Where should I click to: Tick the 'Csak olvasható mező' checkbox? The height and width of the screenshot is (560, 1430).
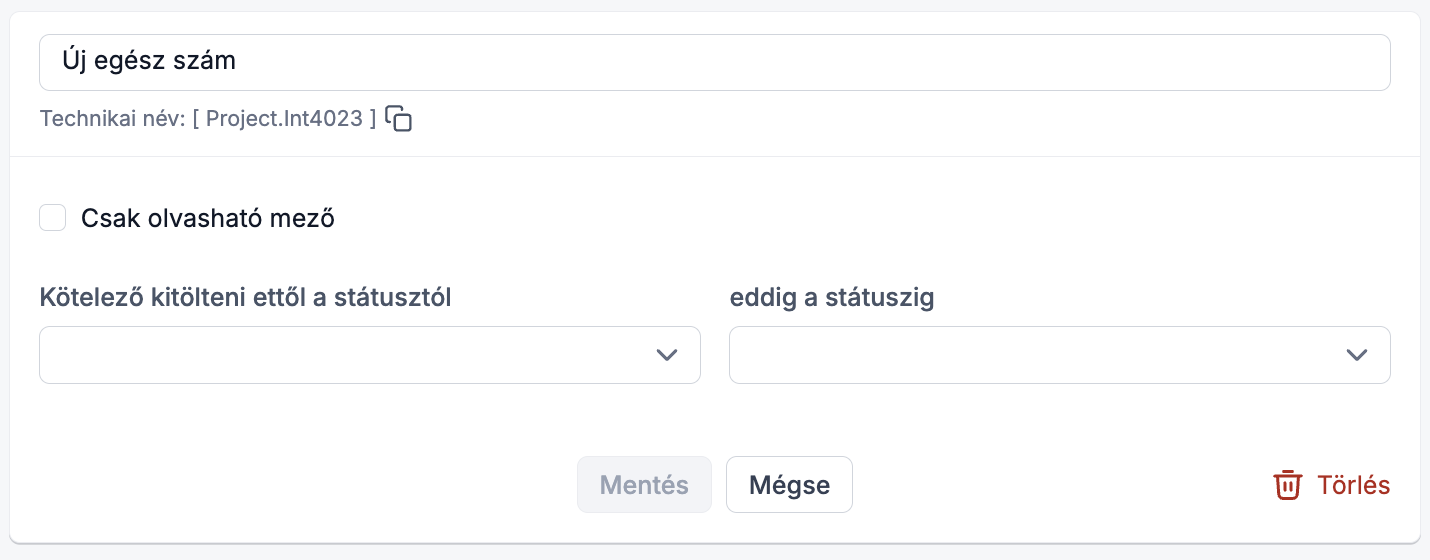point(53,218)
